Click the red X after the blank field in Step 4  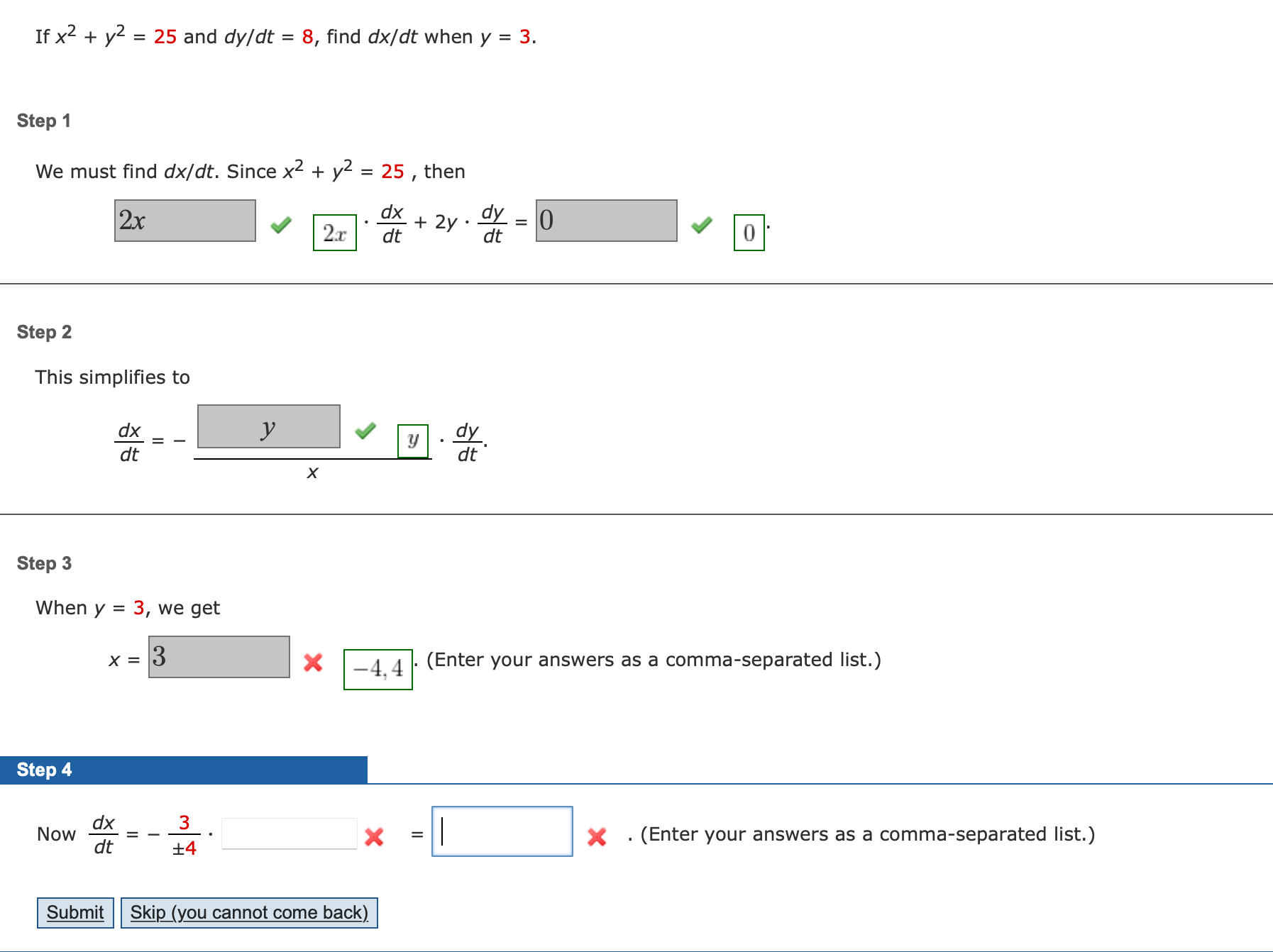[x=374, y=836]
